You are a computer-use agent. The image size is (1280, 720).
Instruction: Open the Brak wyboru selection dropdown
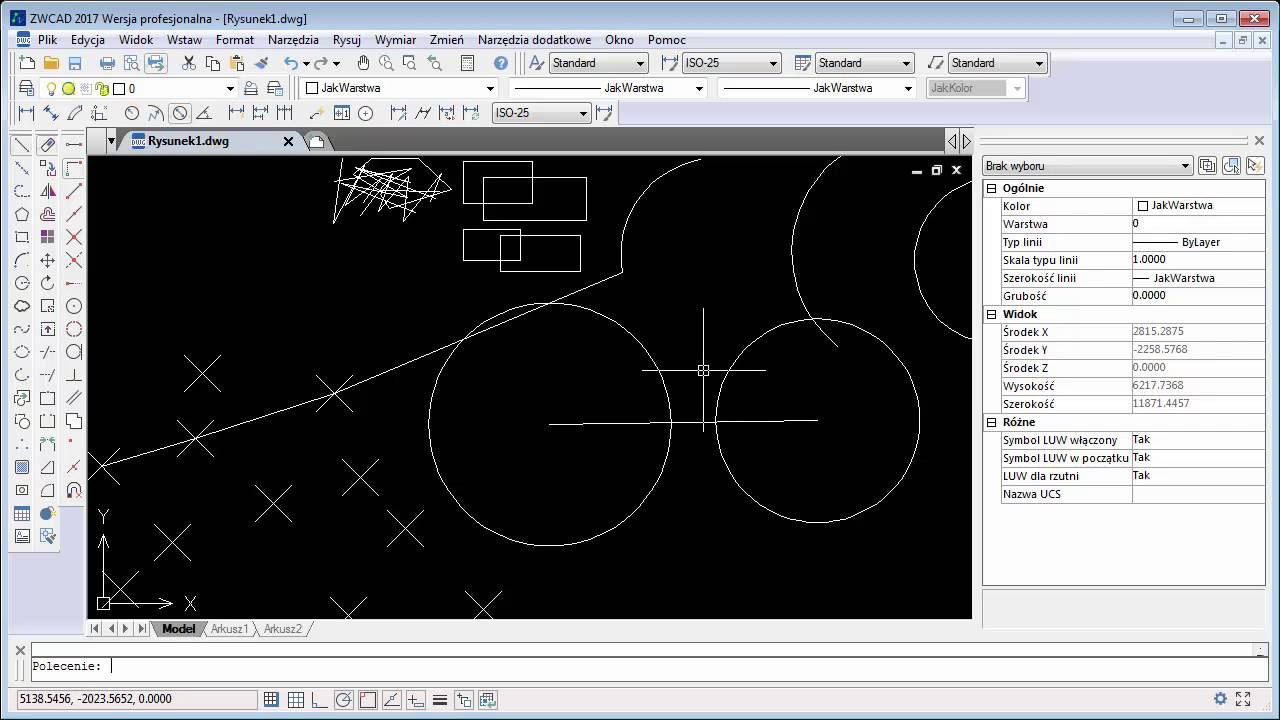pos(1087,166)
